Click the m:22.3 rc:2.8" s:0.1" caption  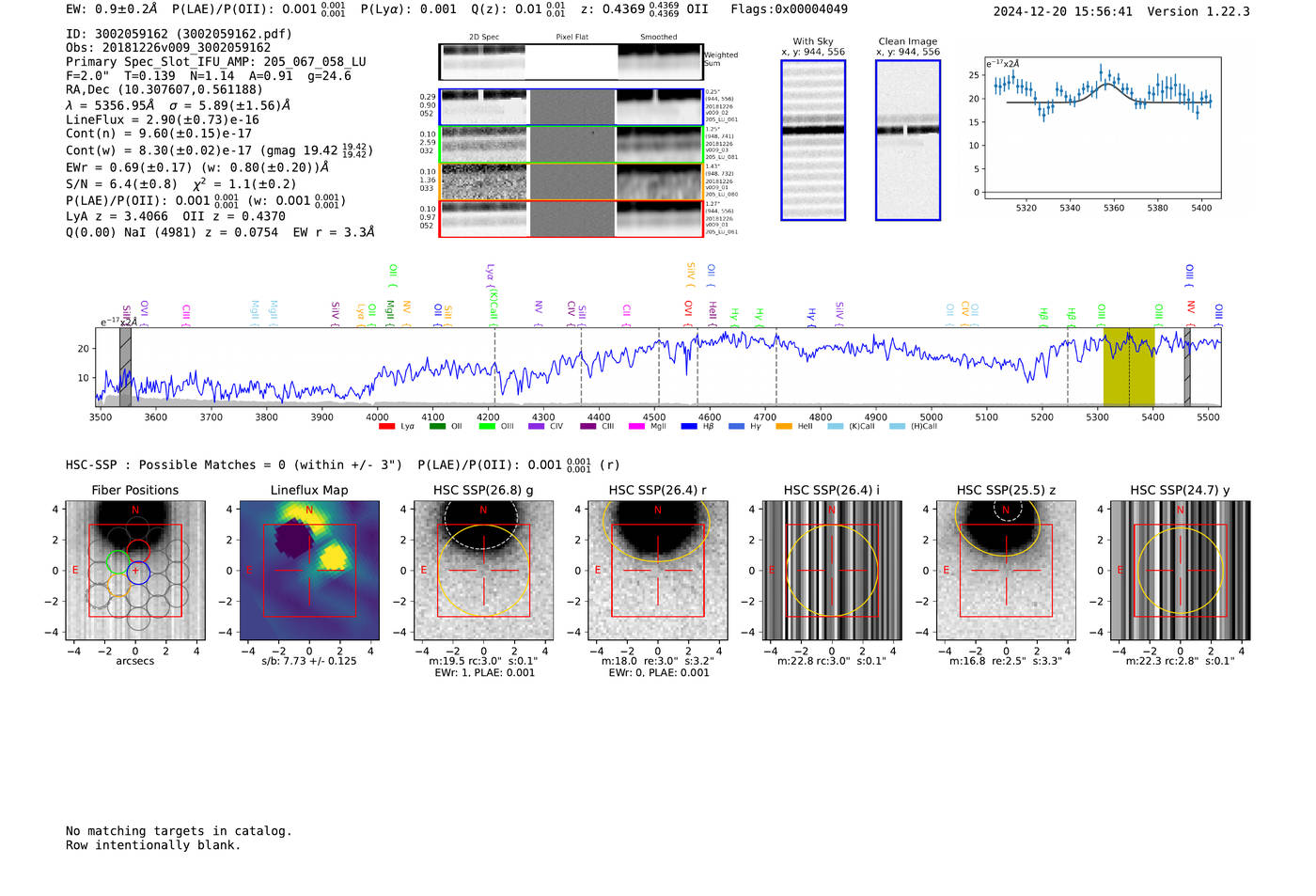pos(1181,661)
